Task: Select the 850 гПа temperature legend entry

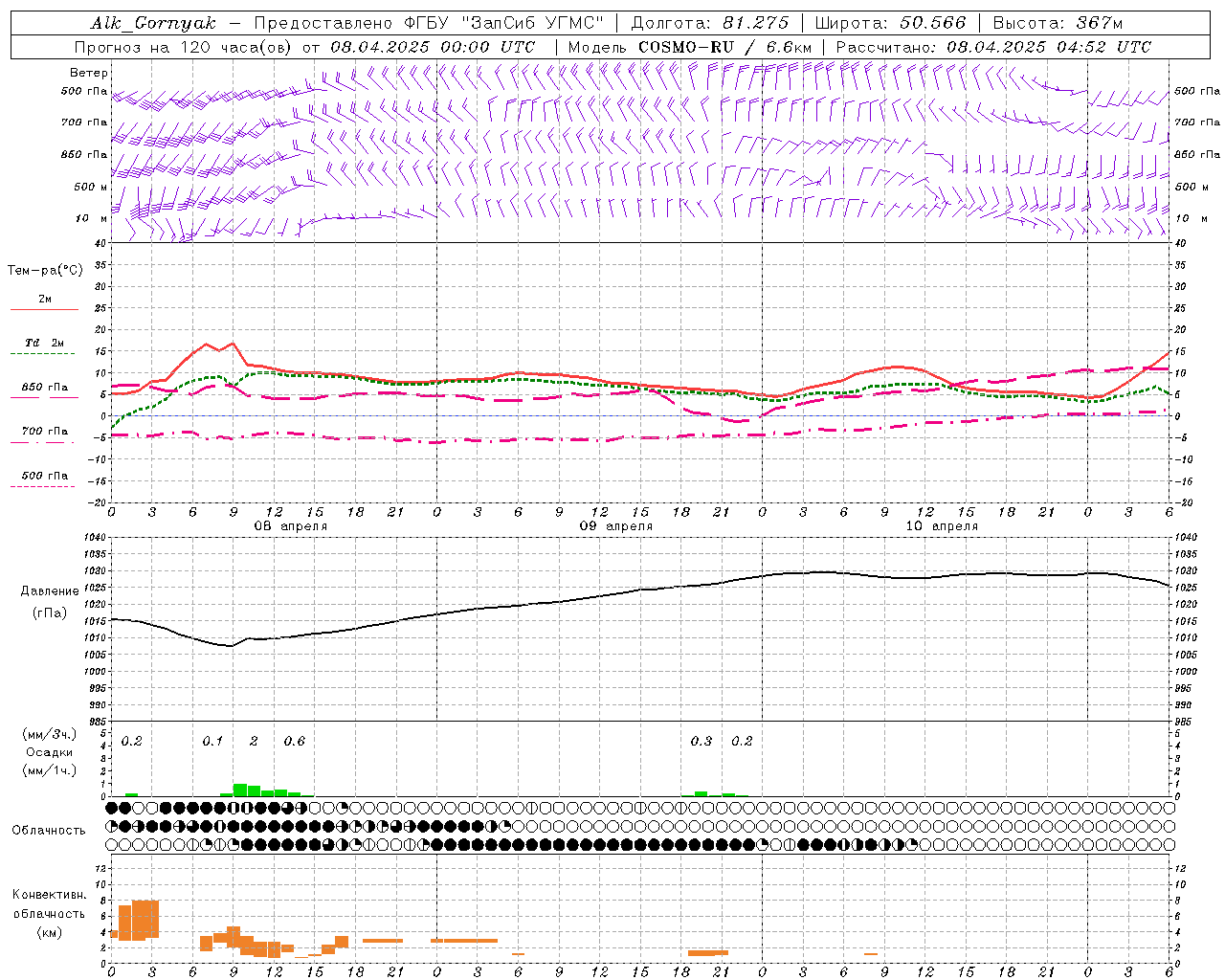Action: (x=45, y=387)
